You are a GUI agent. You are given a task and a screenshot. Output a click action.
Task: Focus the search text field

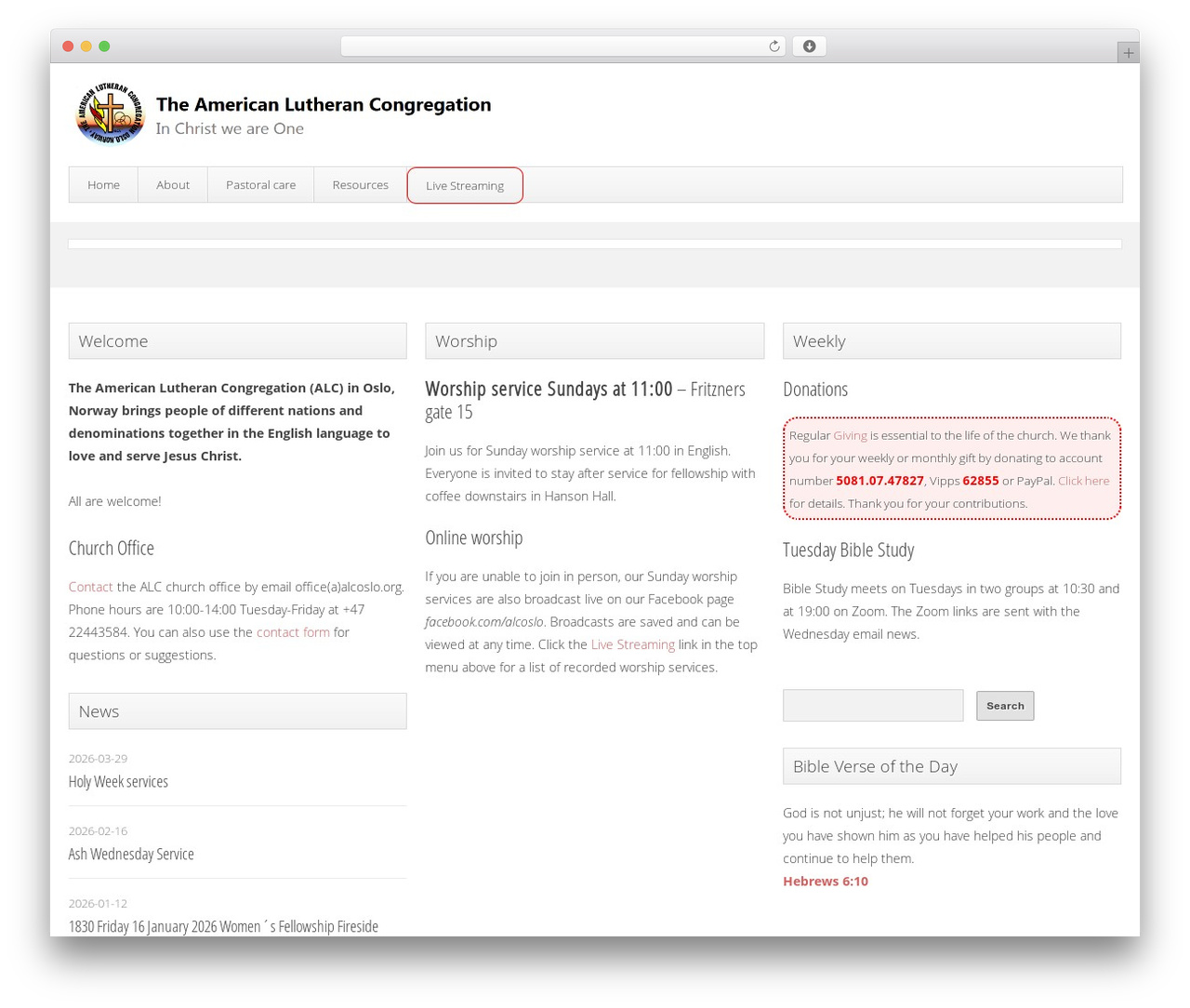(x=873, y=706)
